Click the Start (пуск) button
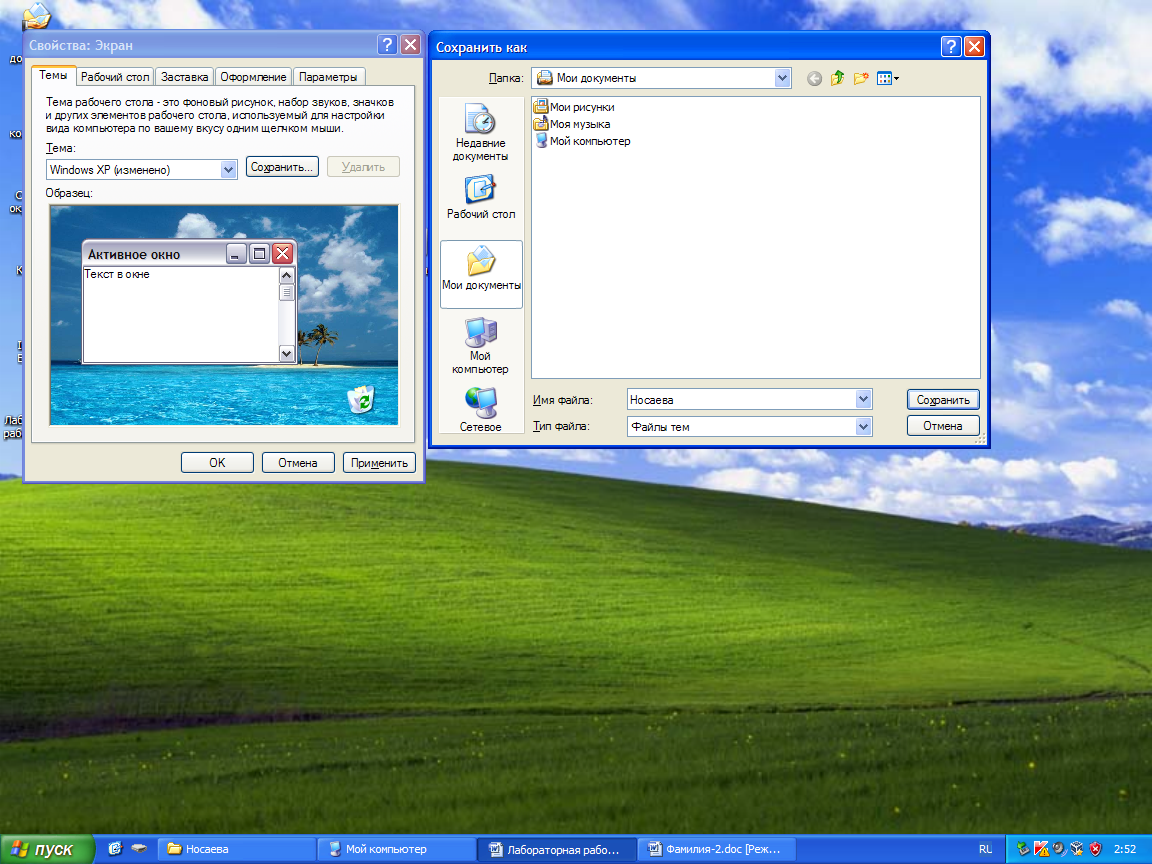 coord(46,849)
